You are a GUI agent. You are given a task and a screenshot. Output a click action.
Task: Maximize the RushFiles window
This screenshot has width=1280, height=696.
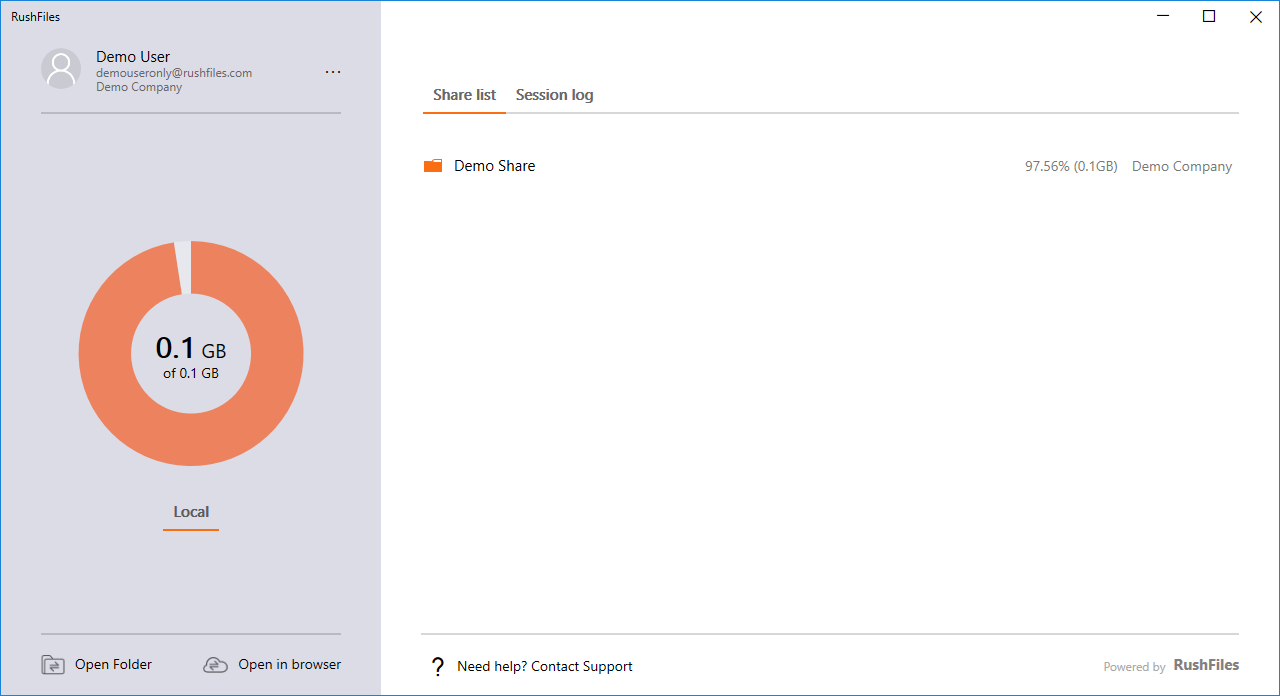[x=1209, y=16]
